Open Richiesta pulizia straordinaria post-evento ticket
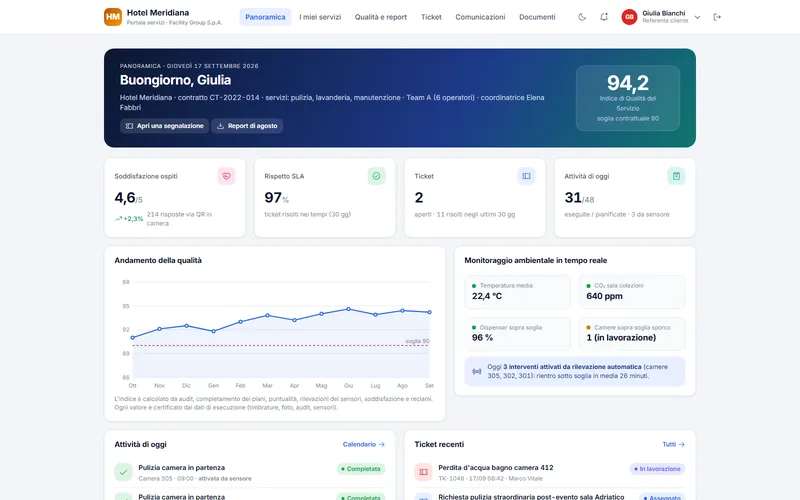 pos(531,496)
